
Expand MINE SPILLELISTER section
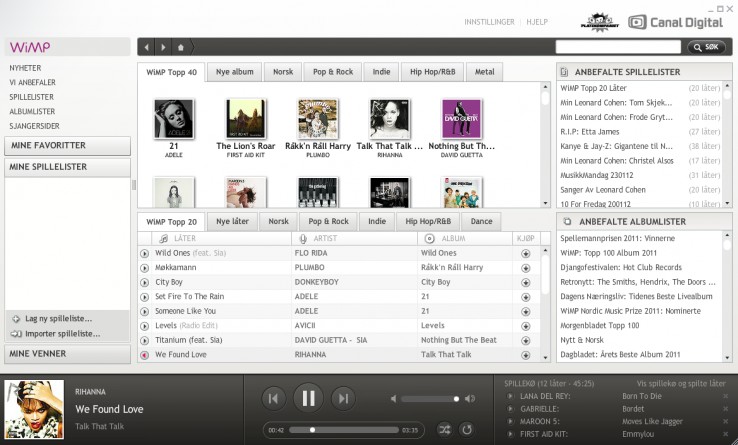coord(67,167)
